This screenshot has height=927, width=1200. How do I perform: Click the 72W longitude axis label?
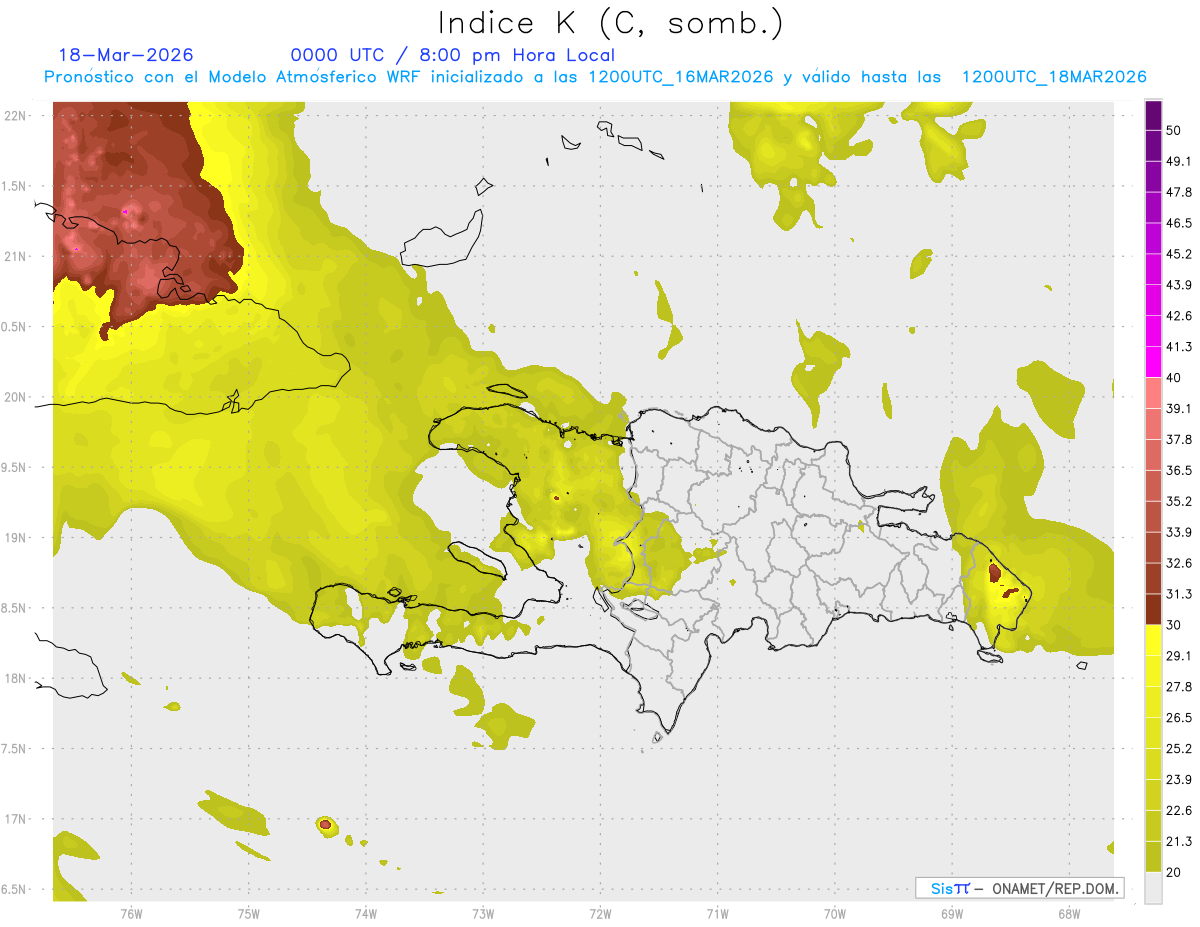600,914
